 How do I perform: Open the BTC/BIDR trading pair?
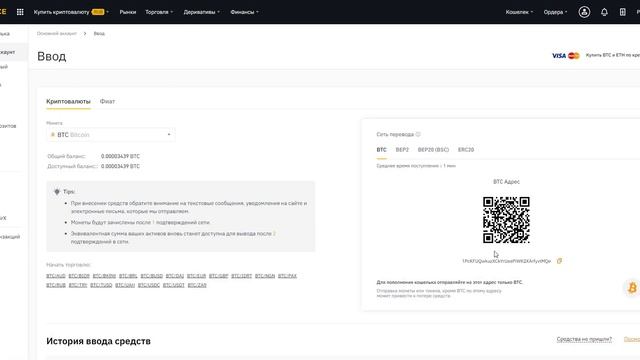[79, 276]
